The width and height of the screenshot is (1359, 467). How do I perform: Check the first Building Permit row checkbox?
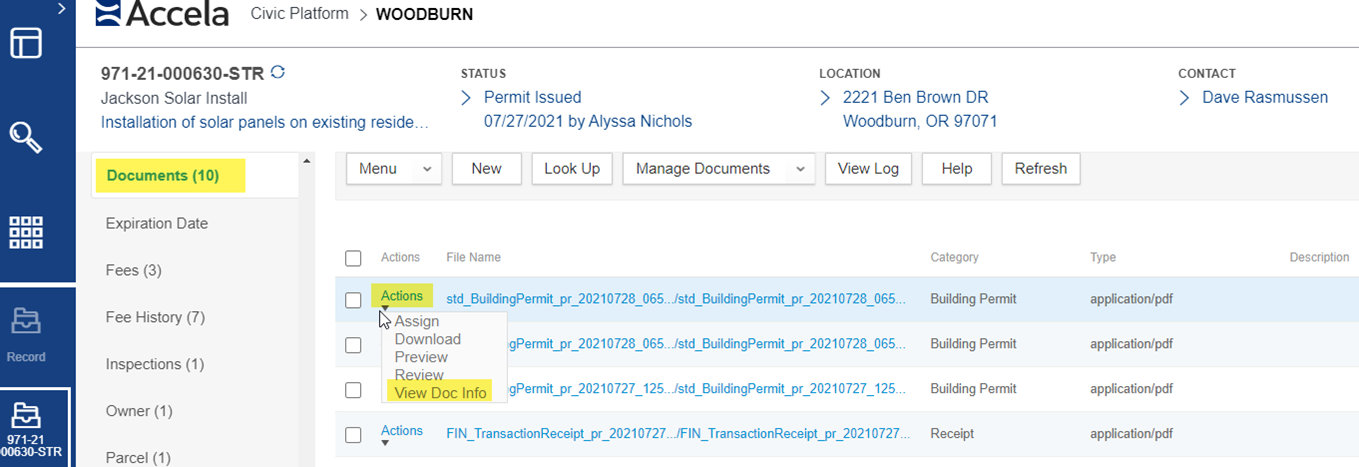(353, 300)
